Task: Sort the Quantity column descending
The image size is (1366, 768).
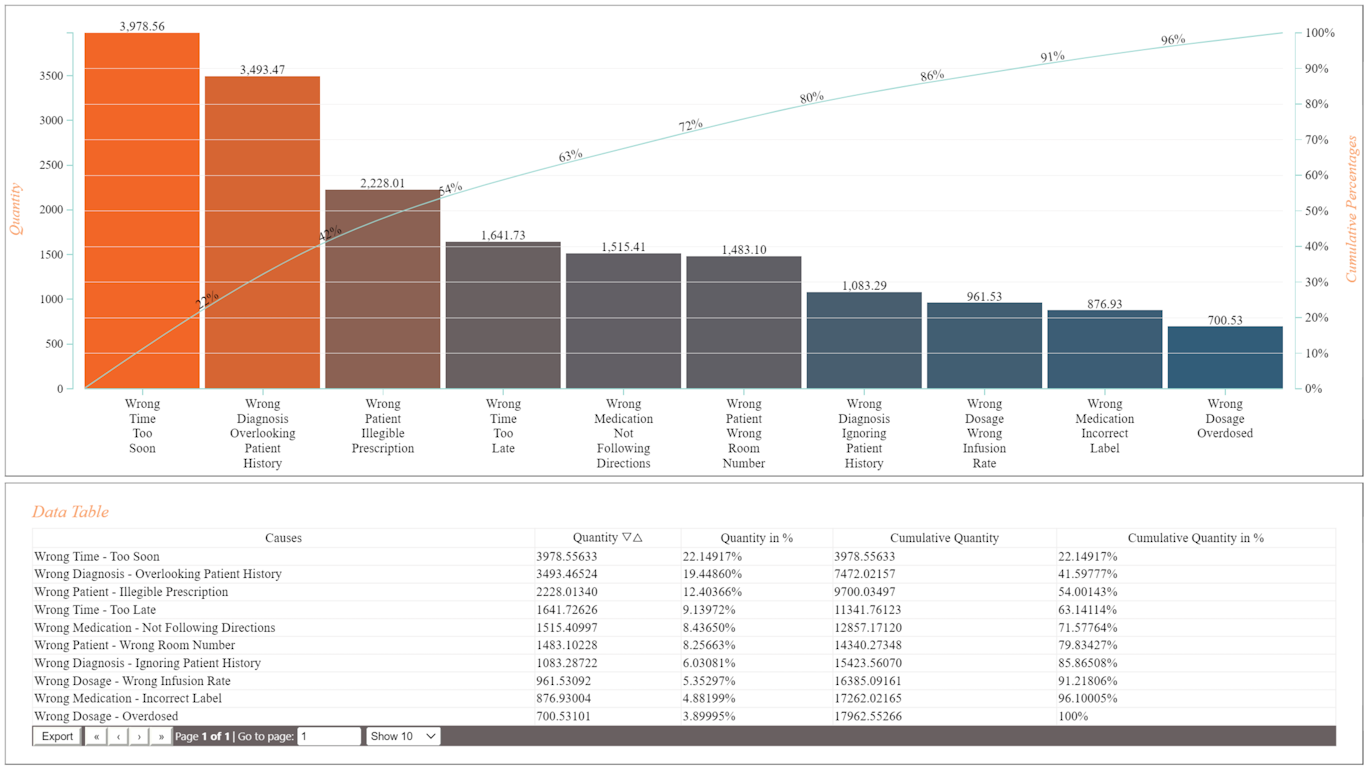Action: pyautogui.click(x=627, y=538)
